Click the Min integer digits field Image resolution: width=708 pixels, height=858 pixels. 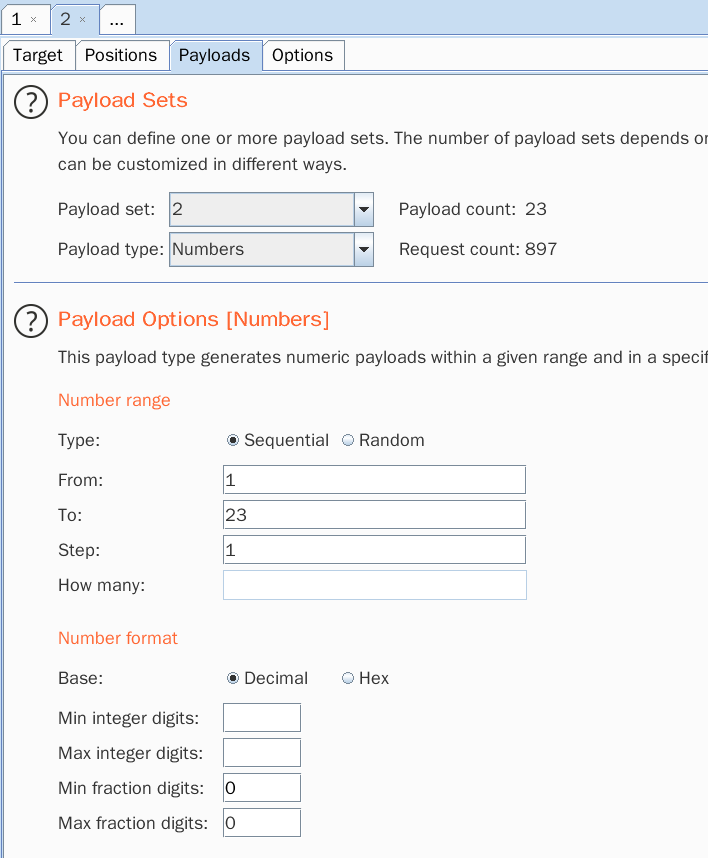pos(262,717)
